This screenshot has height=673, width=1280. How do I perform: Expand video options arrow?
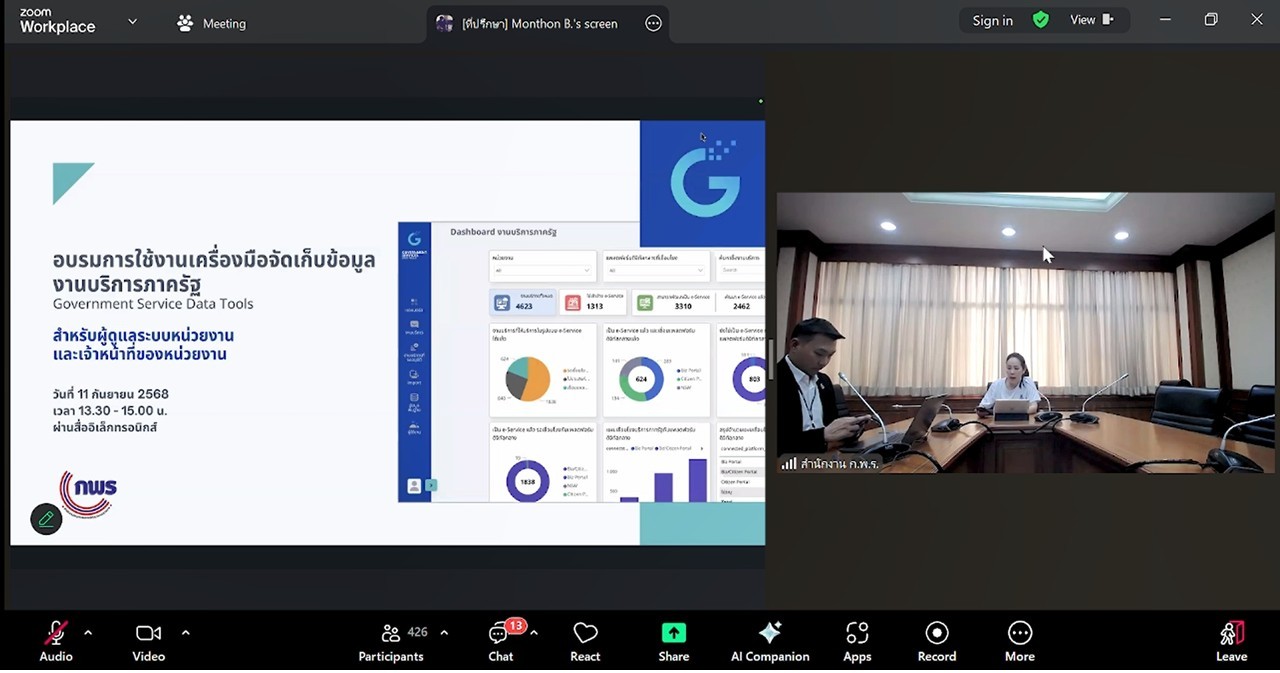pyautogui.click(x=185, y=632)
